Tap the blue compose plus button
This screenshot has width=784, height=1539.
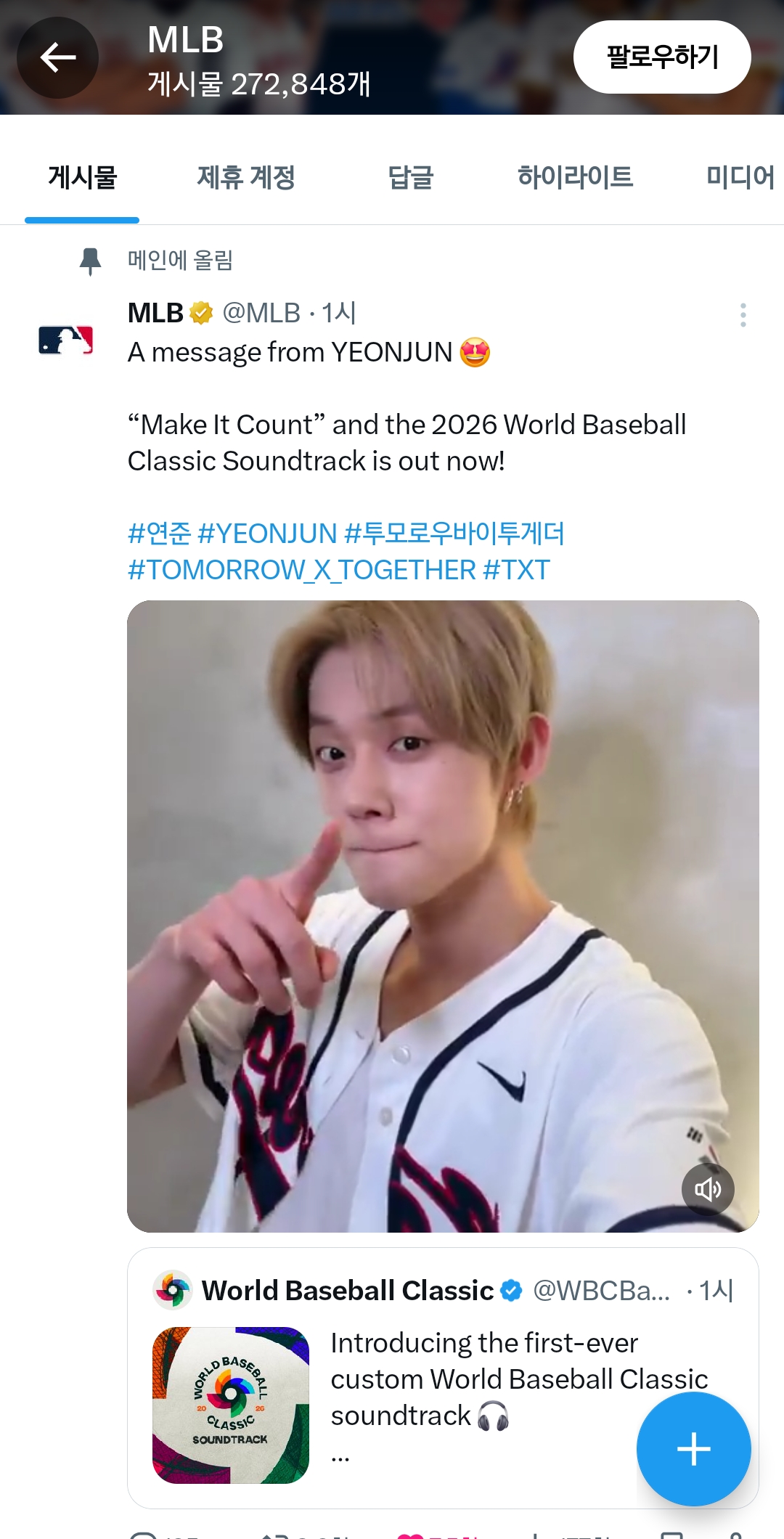(693, 1449)
